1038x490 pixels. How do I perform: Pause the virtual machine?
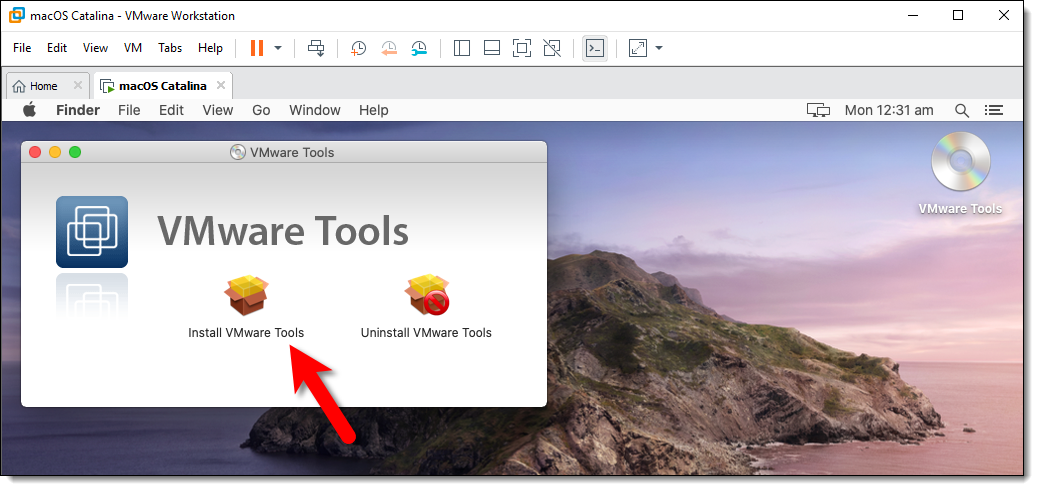coord(257,48)
